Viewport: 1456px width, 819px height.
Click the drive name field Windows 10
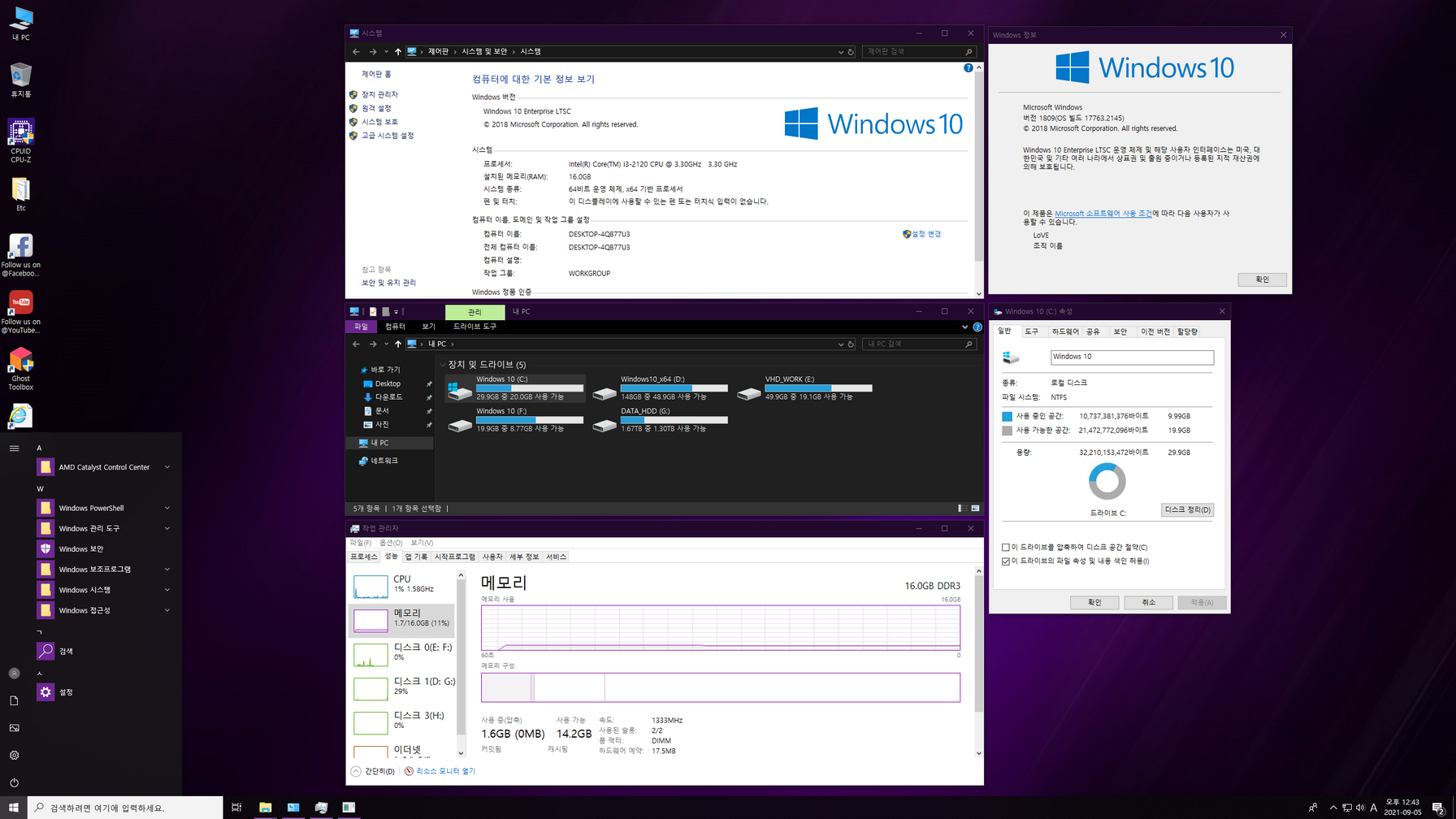coord(1132,357)
